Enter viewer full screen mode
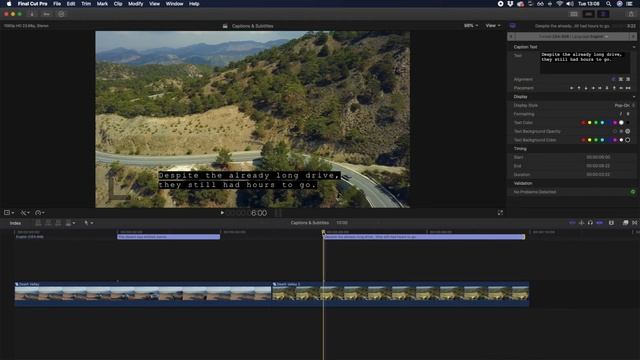 500,213
